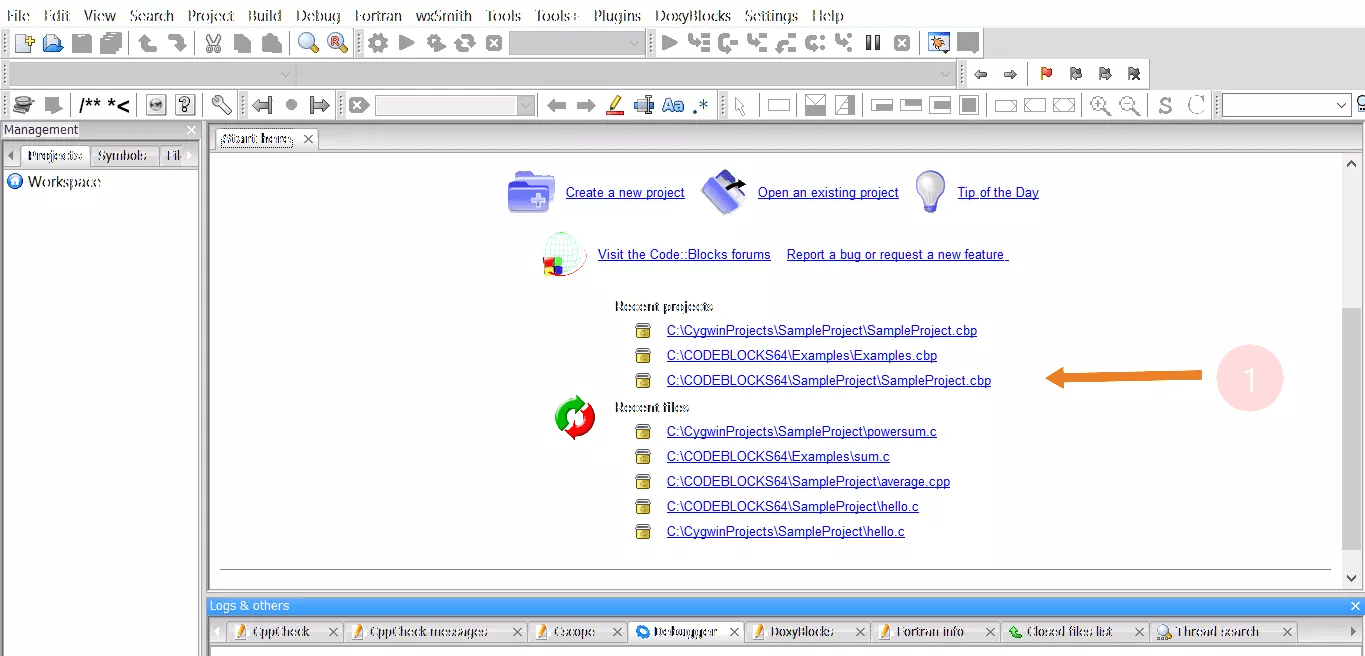Open the File menu
Screen dimensions: 1365x656
(x=18, y=15)
